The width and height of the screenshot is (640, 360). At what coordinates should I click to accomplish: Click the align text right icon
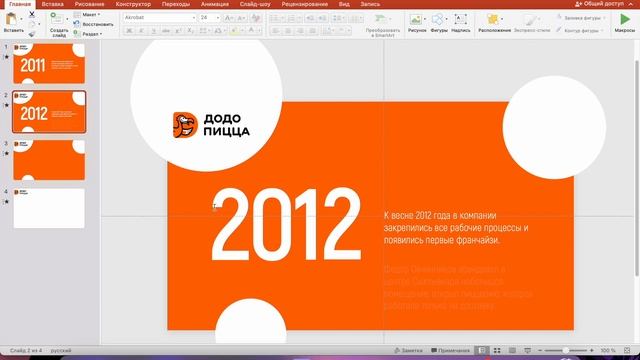[x=300, y=31]
